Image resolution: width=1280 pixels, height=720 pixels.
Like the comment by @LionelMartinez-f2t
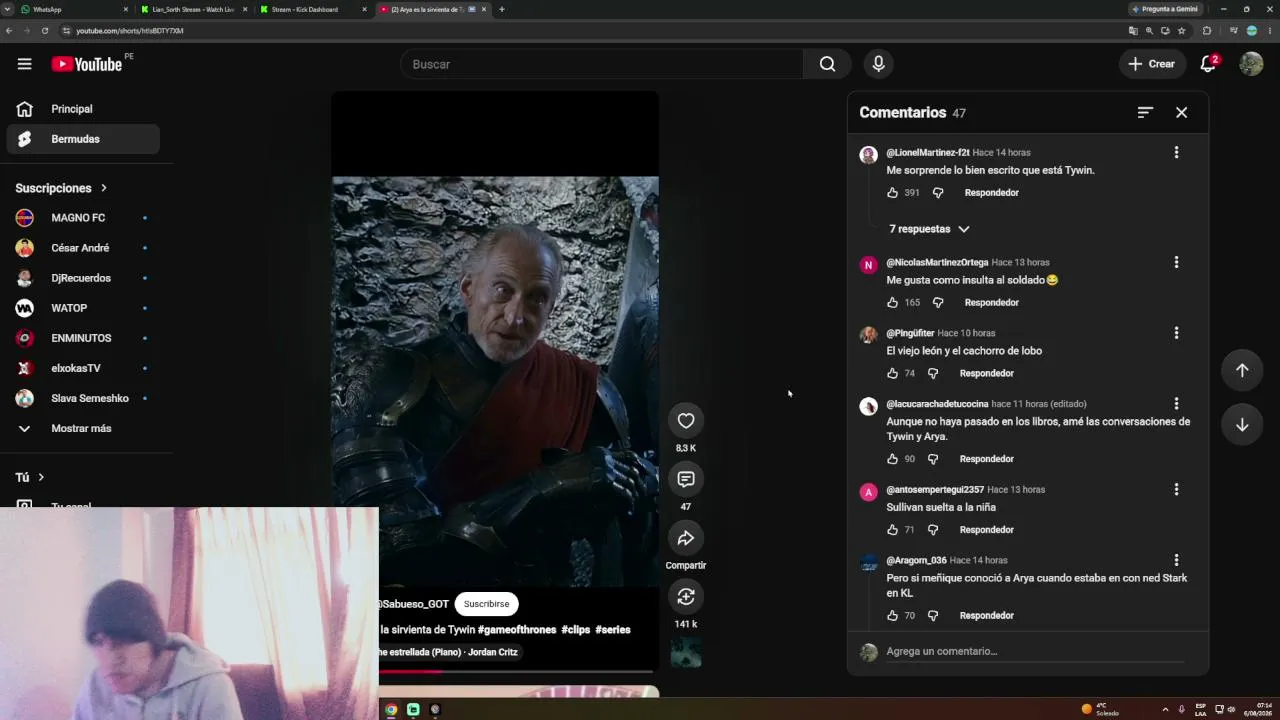(893, 193)
